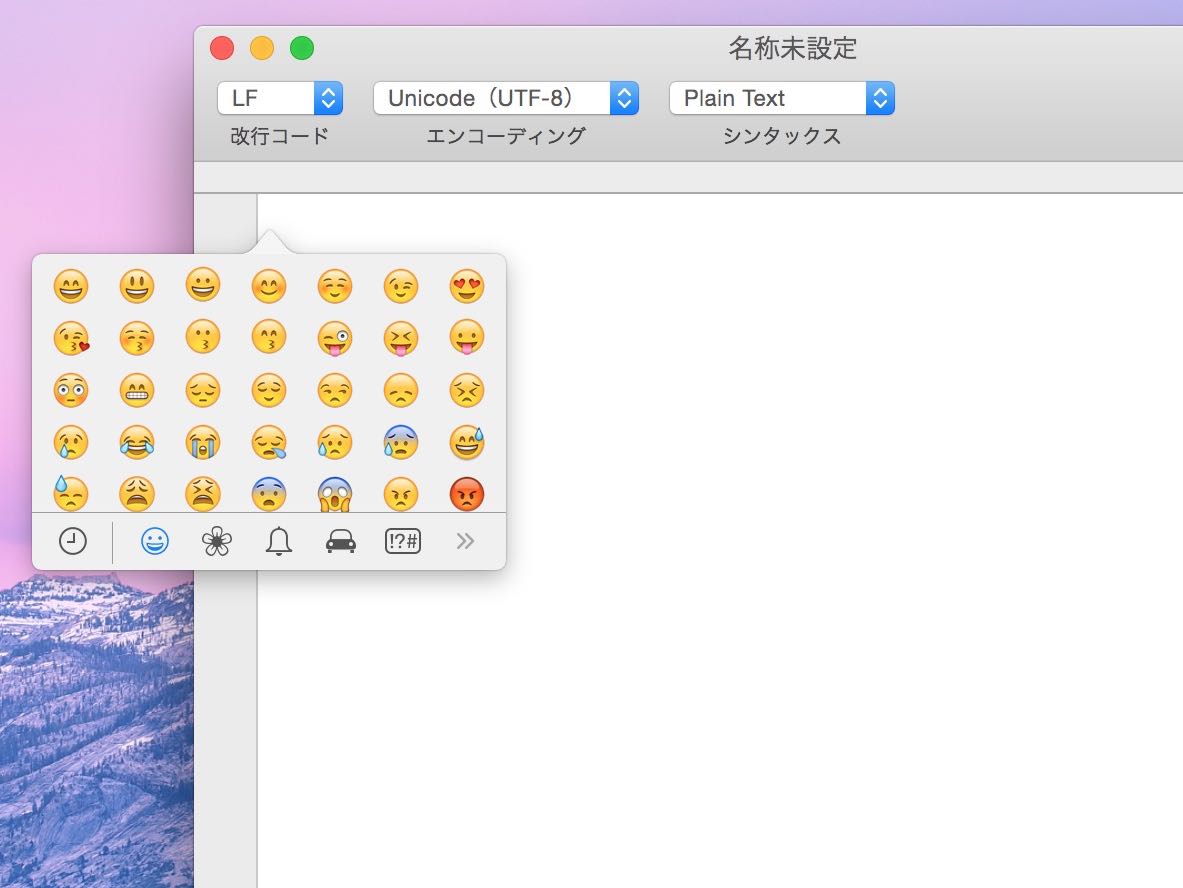The height and width of the screenshot is (888, 1183).
Task: Open the Objects bell emoji tab
Action: pyautogui.click(x=278, y=541)
